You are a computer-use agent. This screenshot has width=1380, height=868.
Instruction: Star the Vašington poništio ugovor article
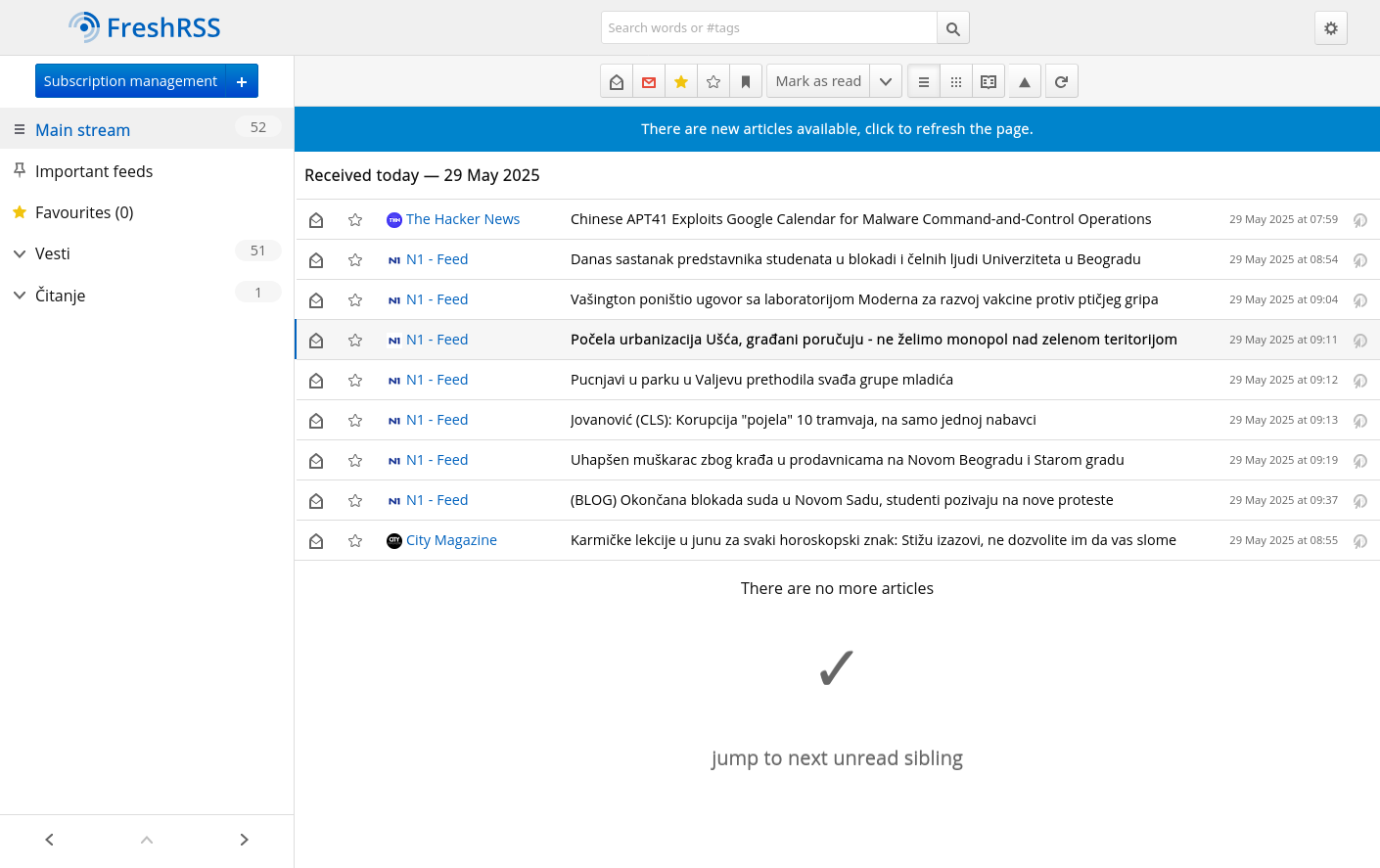(355, 300)
